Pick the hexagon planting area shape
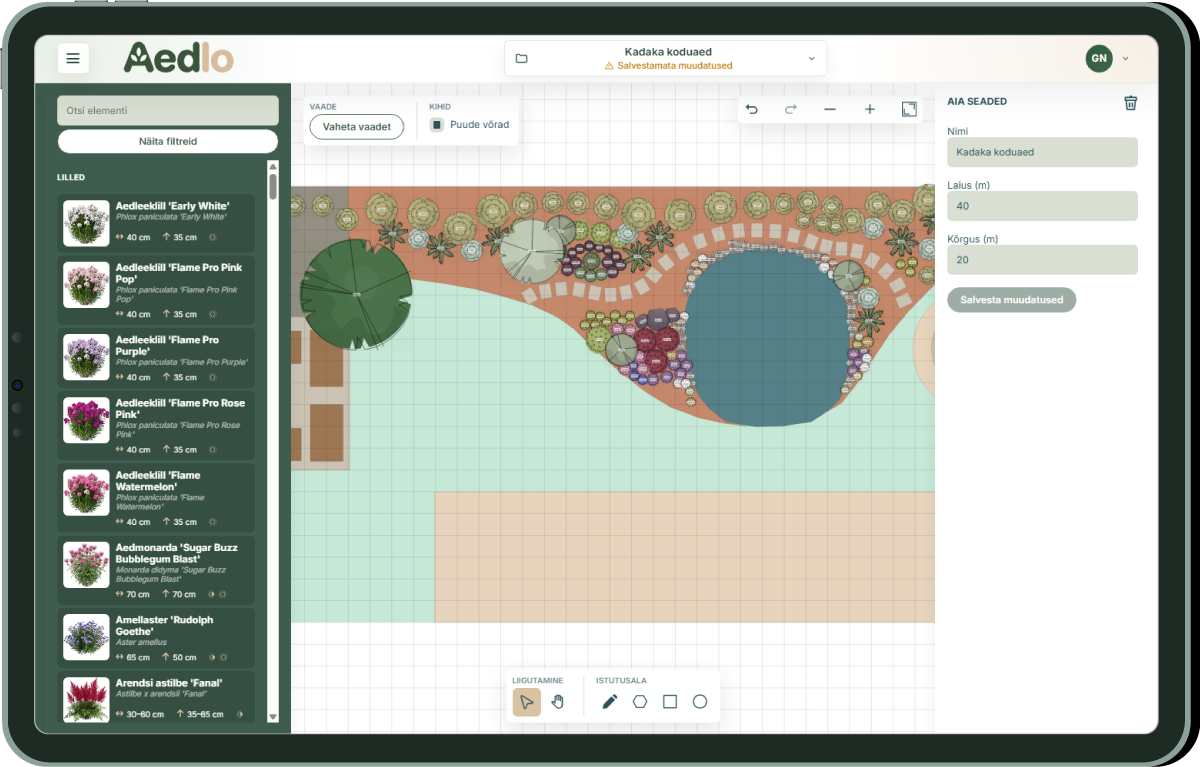This screenshot has width=1200, height=767. click(640, 702)
